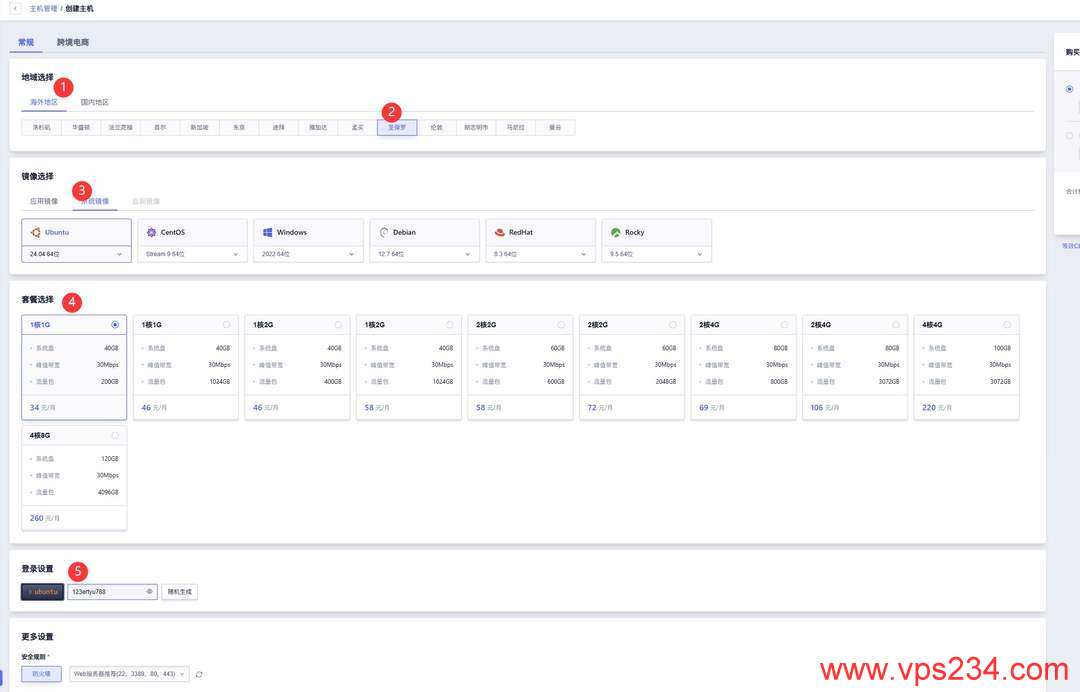Choose the 220 元/月 4核4G plan radio
1080x692 pixels.
coord(1007,325)
